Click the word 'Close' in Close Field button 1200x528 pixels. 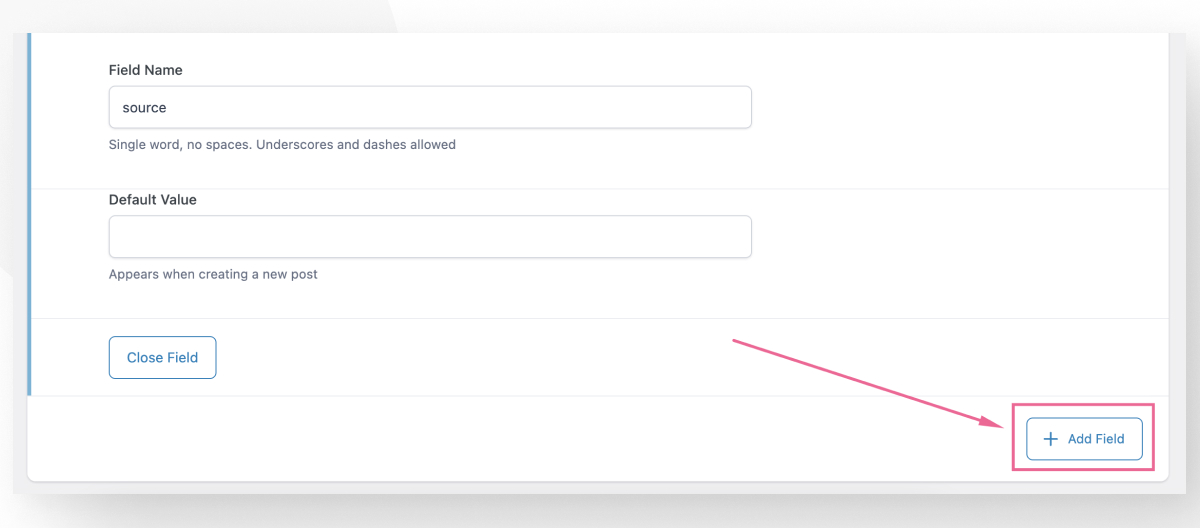(x=145, y=357)
